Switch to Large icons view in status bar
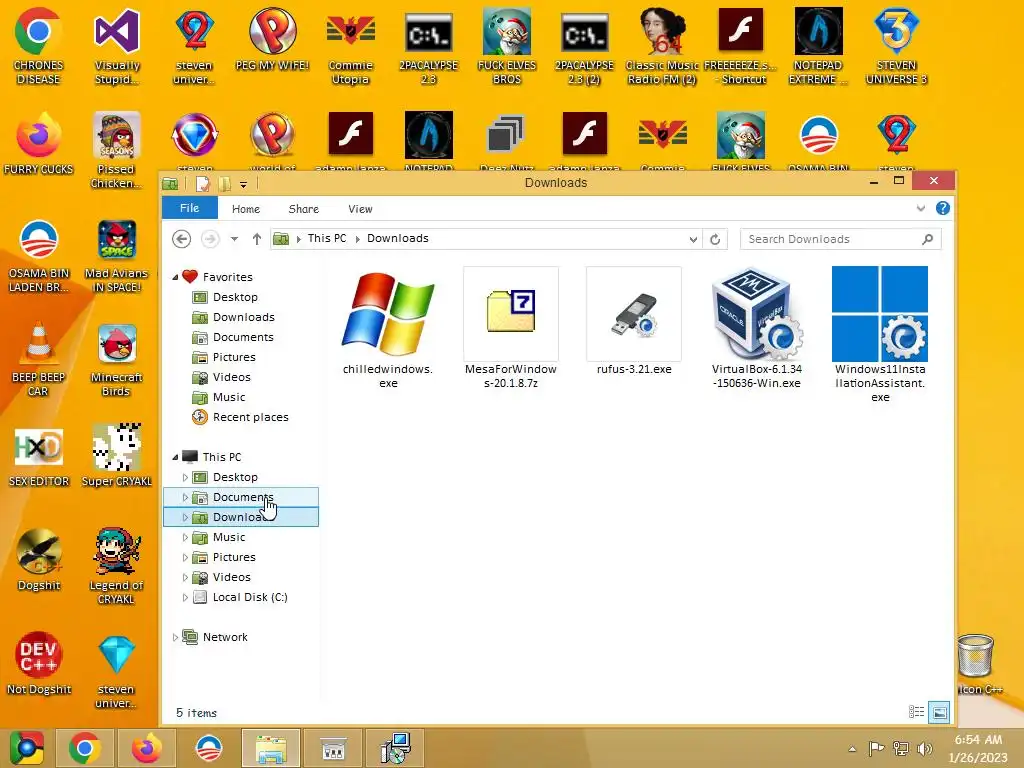Image resolution: width=1024 pixels, height=768 pixels. (939, 712)
